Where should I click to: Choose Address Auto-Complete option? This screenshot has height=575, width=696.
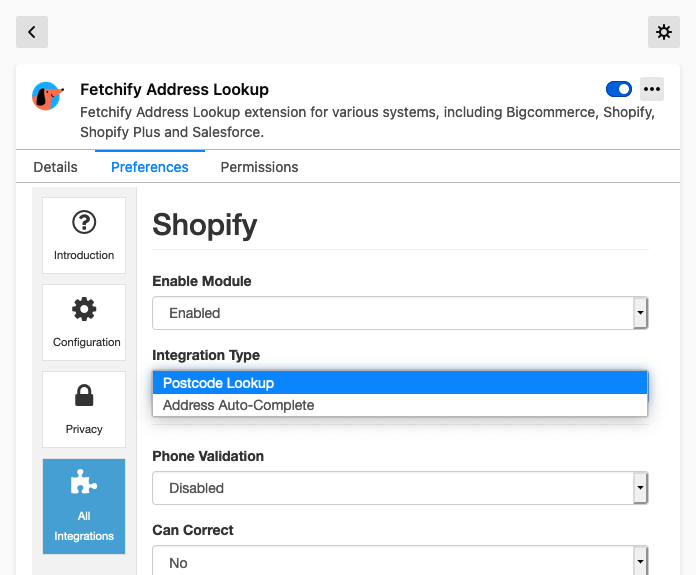(x=400, y=405)
